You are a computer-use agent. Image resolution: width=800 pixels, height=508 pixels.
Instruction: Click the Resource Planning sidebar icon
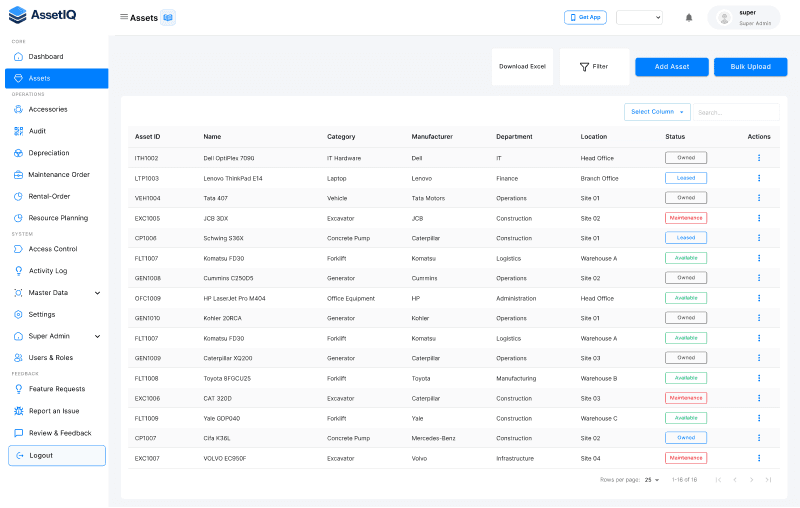[18, 218]
